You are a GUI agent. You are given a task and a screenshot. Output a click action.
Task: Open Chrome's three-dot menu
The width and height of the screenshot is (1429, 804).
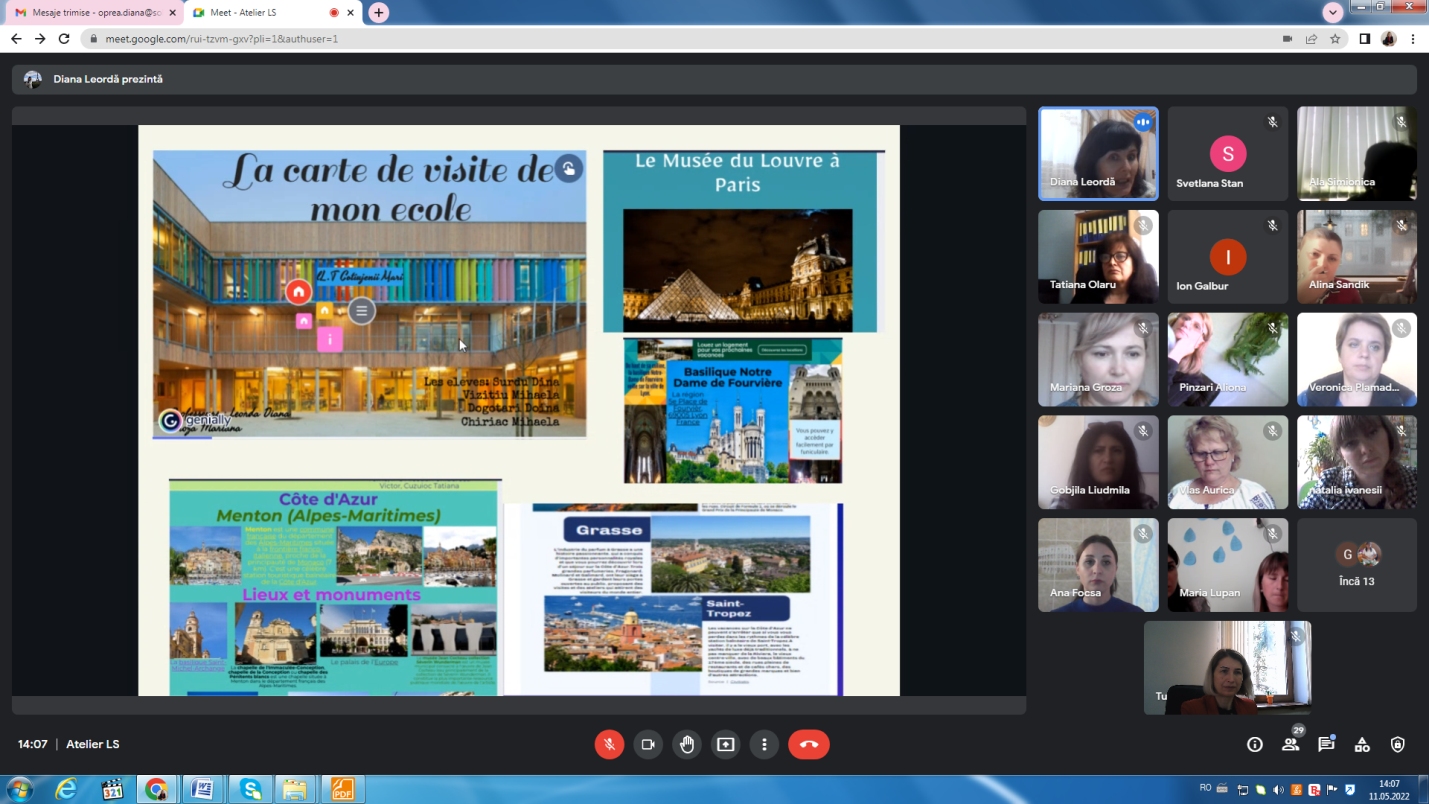[x=1413, y=39]
